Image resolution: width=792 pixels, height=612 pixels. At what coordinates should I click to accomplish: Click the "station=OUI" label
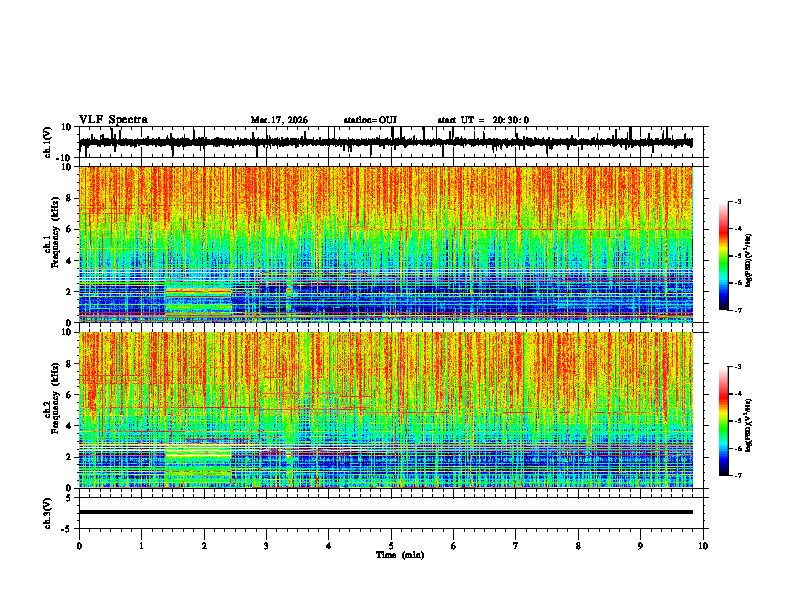[x=370, y=120]
